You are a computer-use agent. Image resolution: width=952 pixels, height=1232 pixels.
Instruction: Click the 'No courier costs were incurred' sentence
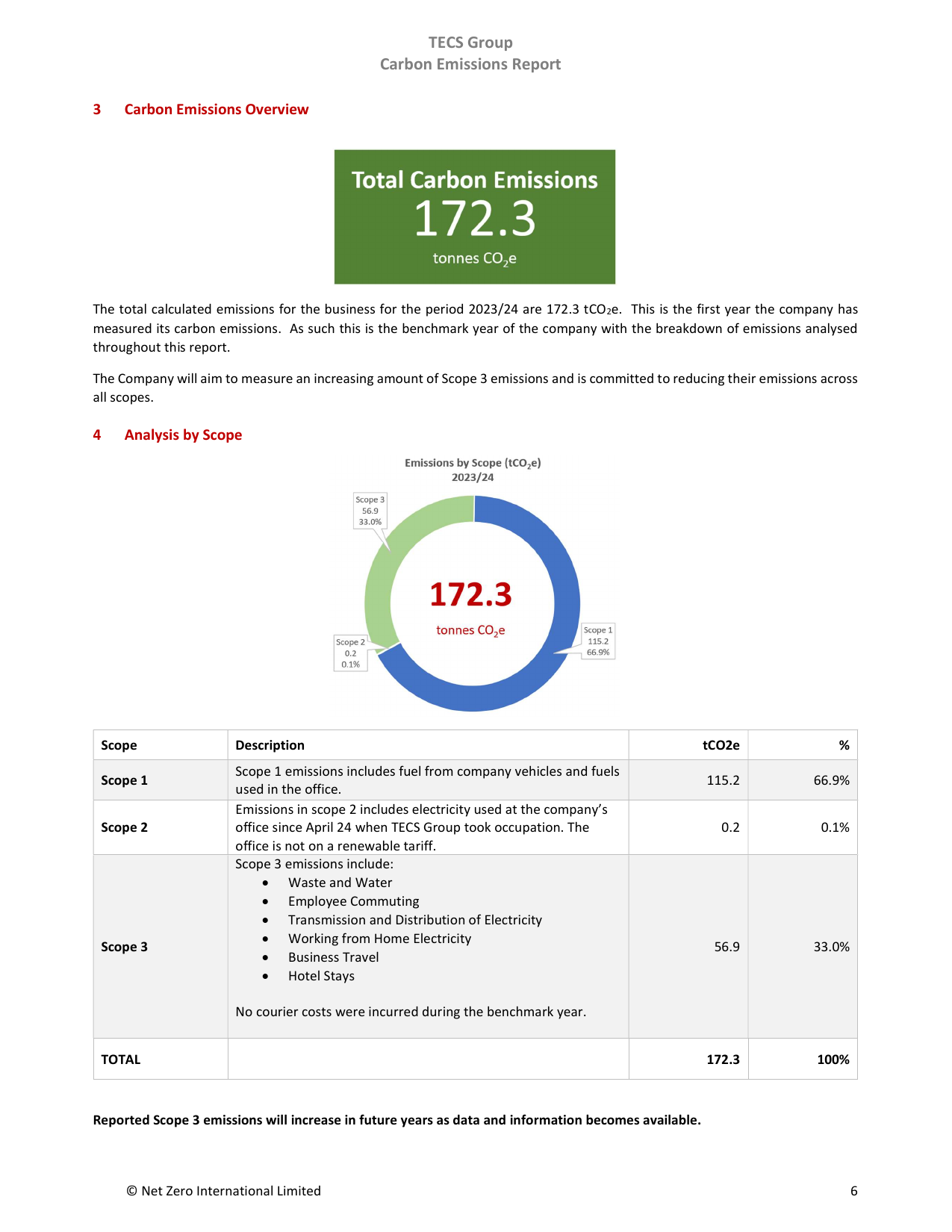point(411,1012)
